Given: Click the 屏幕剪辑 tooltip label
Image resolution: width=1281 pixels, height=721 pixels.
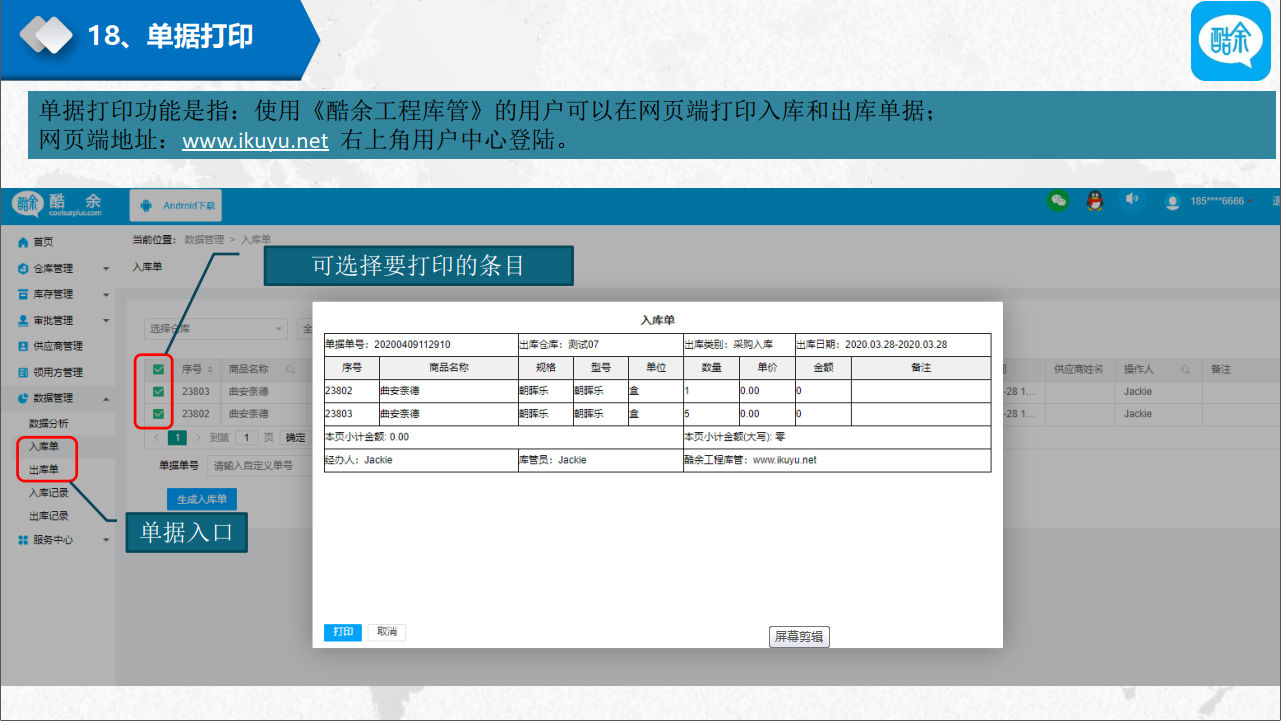Looking at the screenshot, I should 799,636.
